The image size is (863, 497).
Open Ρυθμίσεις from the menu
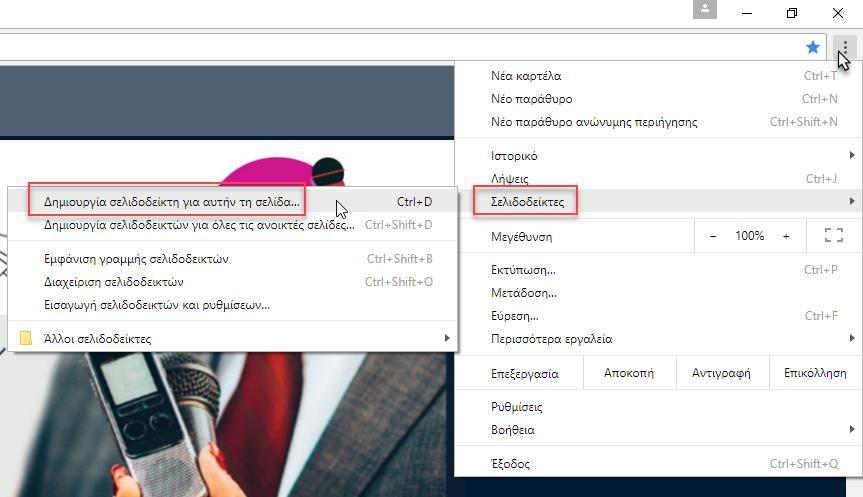(658, 407)
